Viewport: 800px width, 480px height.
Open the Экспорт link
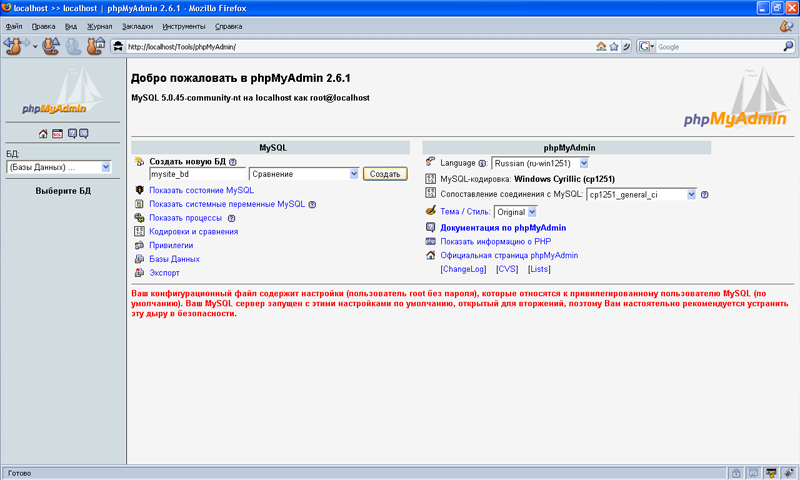click(x=164, y=273)
